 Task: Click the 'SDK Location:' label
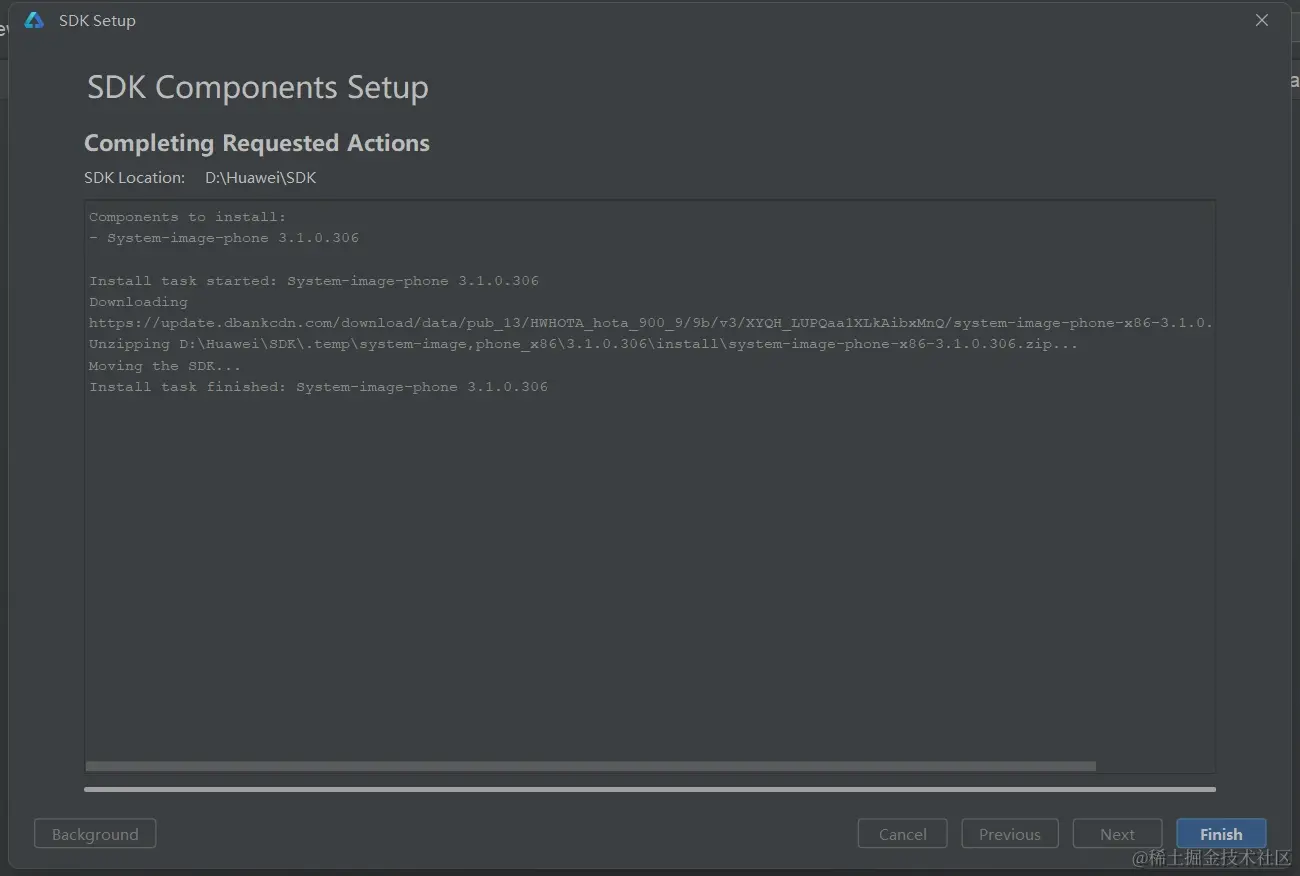click(x=135, y=178)
